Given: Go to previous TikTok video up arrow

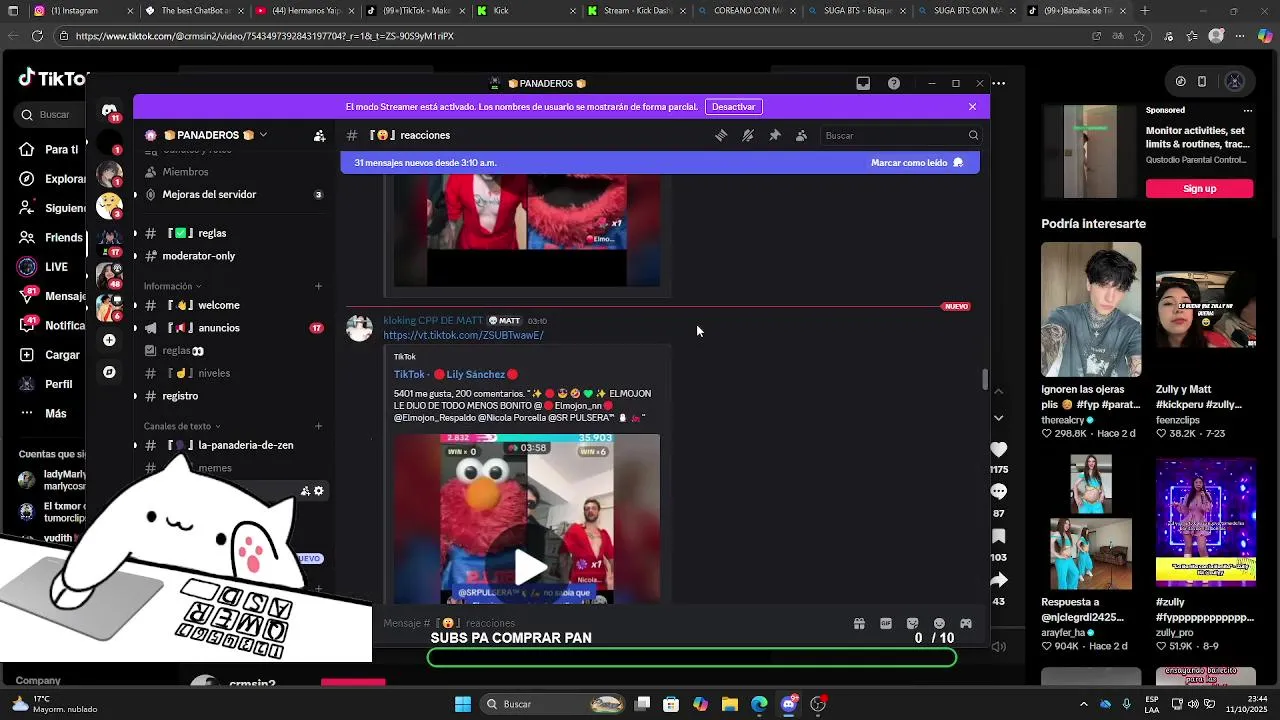Looking at the screenshot, I should pos(998,391).
